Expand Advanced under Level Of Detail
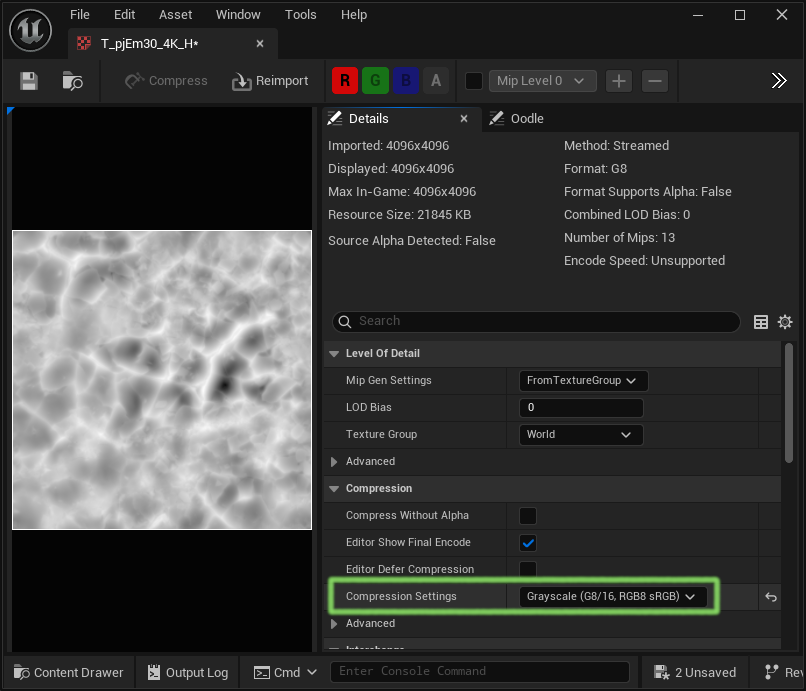 click(x=334, y=462)
